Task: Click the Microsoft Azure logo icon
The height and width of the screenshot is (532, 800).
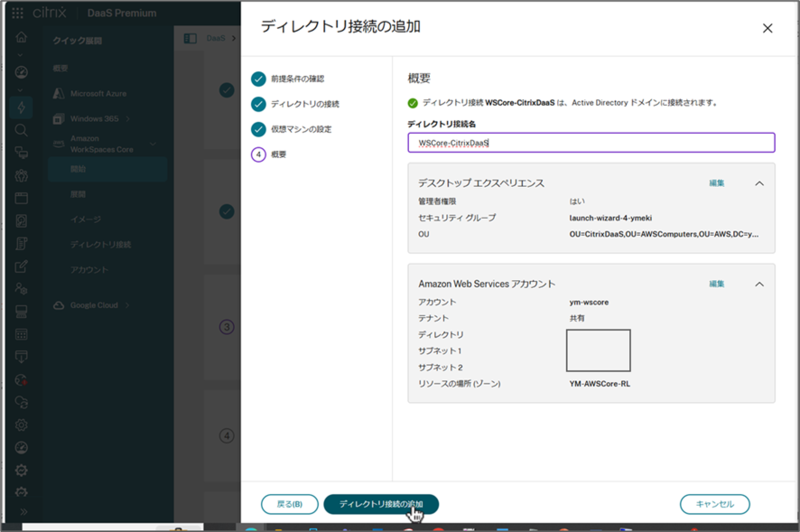Action: coord(59,93)
